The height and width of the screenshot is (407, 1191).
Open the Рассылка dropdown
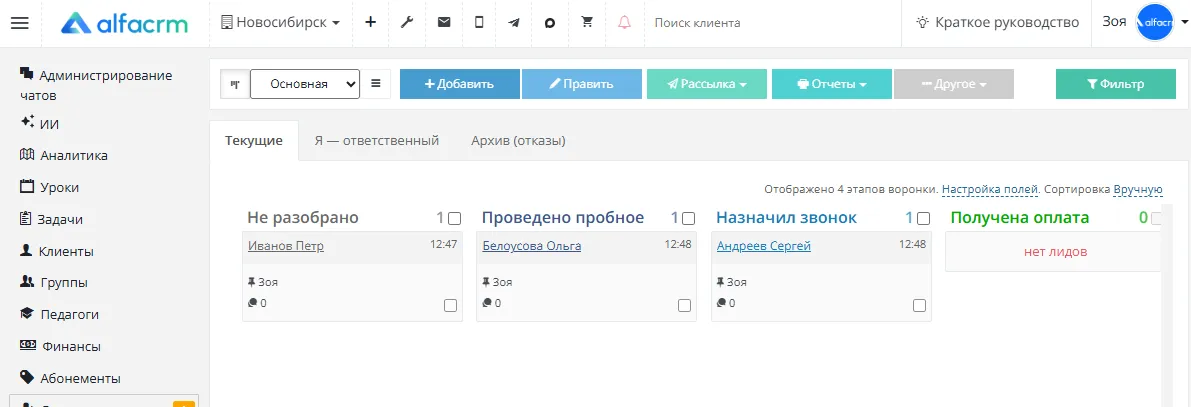click(707, 84)
